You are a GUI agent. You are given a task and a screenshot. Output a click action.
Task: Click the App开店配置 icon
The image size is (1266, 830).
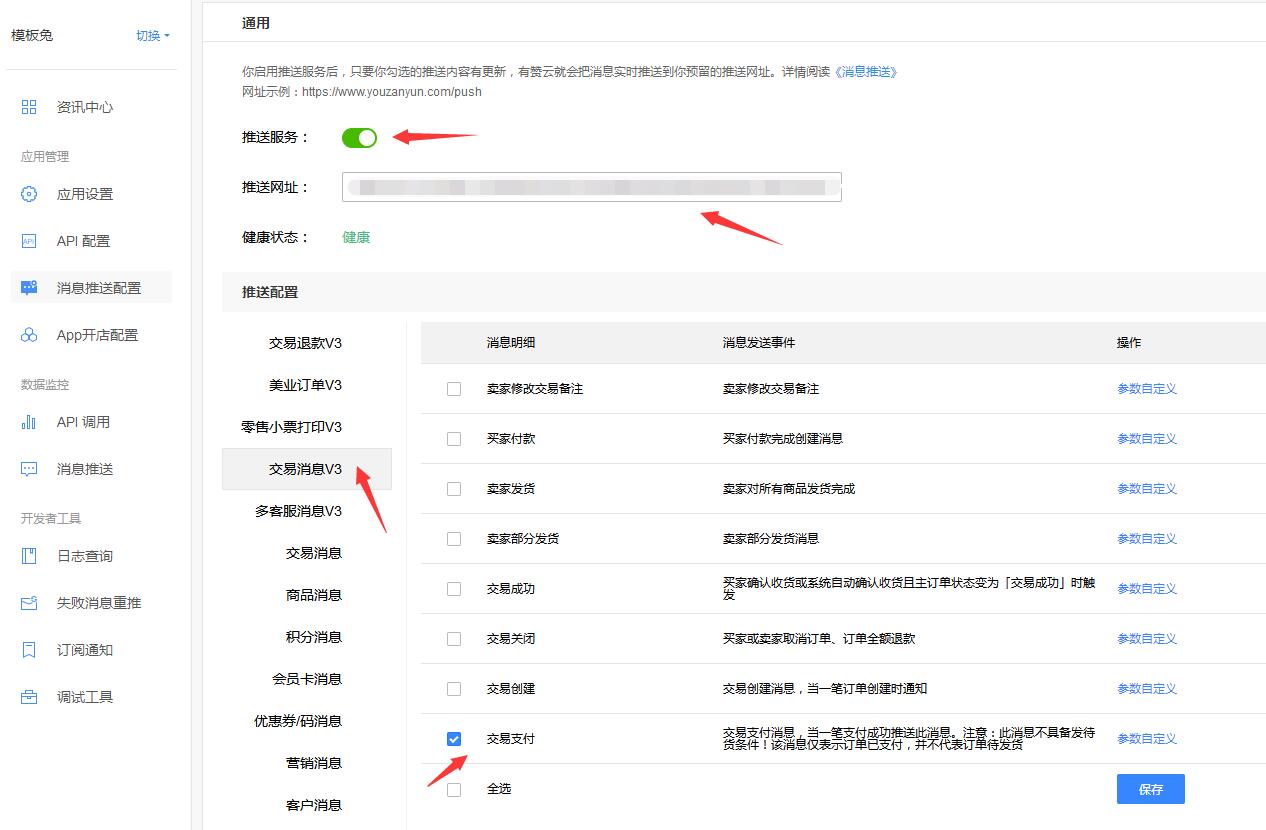pyautogui.click(x=29, y=335)
